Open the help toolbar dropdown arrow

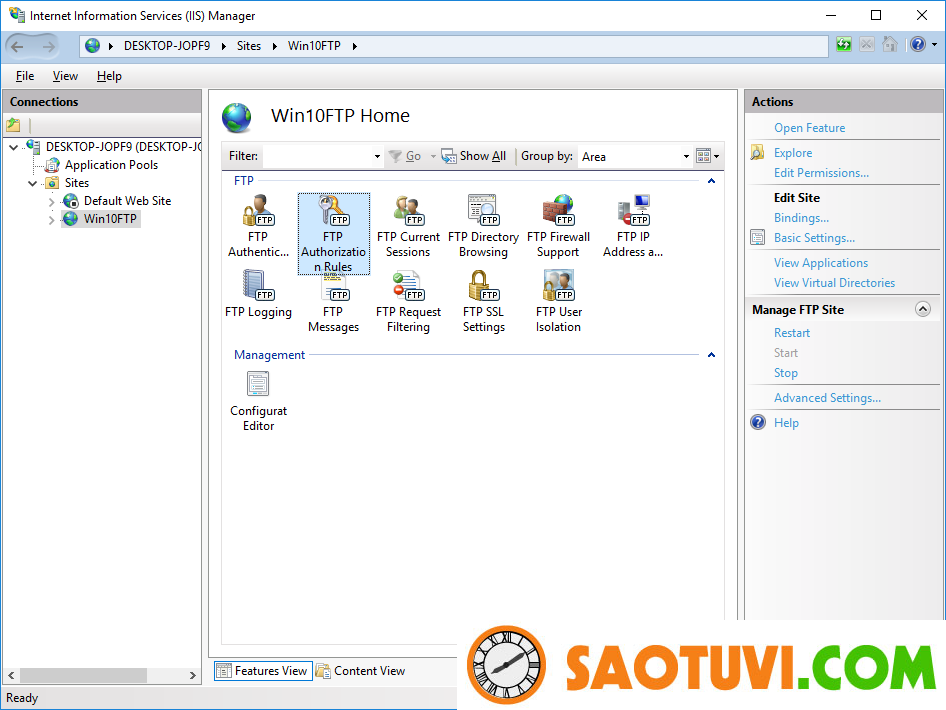tap(935, 45)
